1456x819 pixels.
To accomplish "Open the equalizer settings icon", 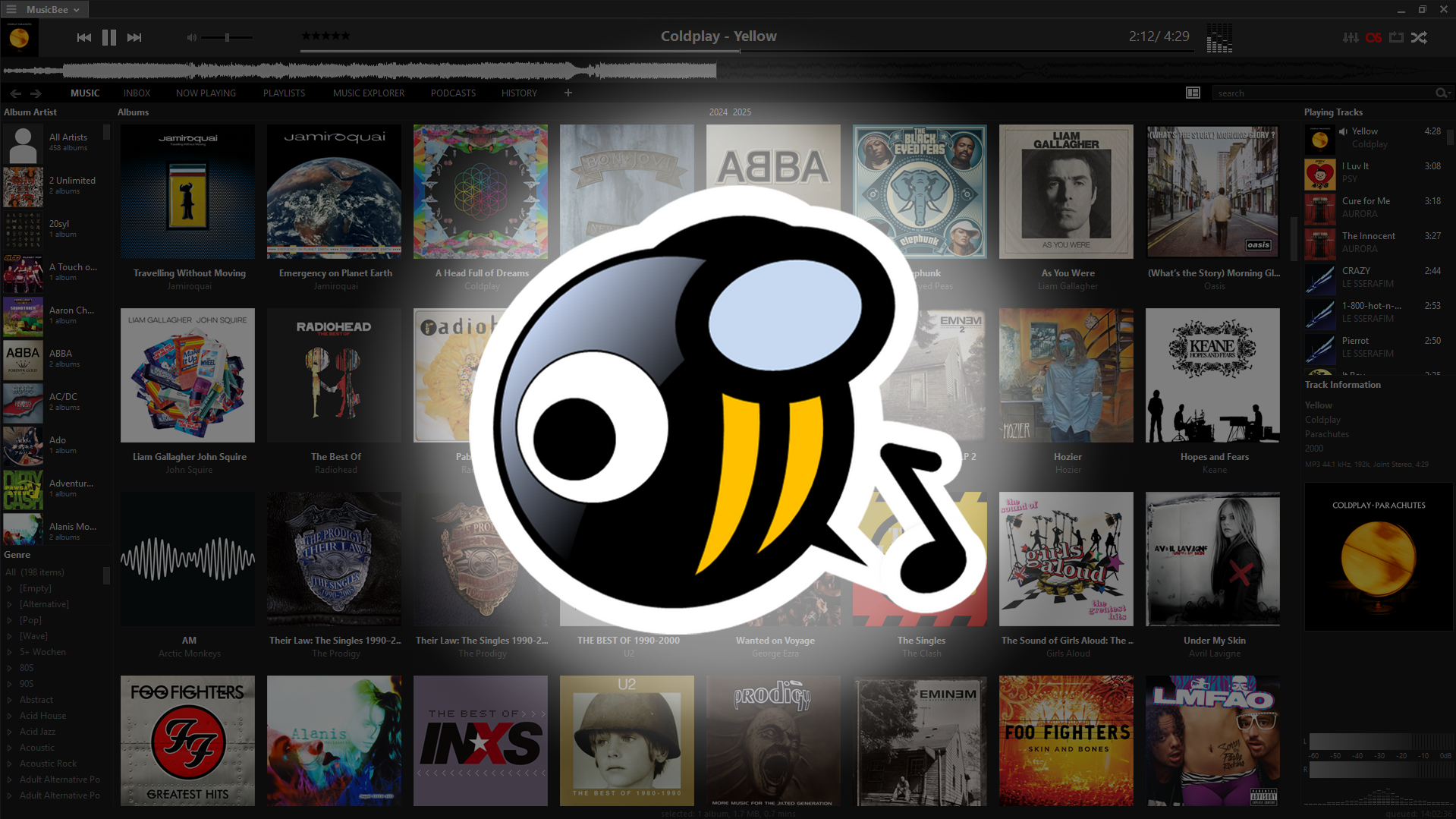I will [1350, 37].
